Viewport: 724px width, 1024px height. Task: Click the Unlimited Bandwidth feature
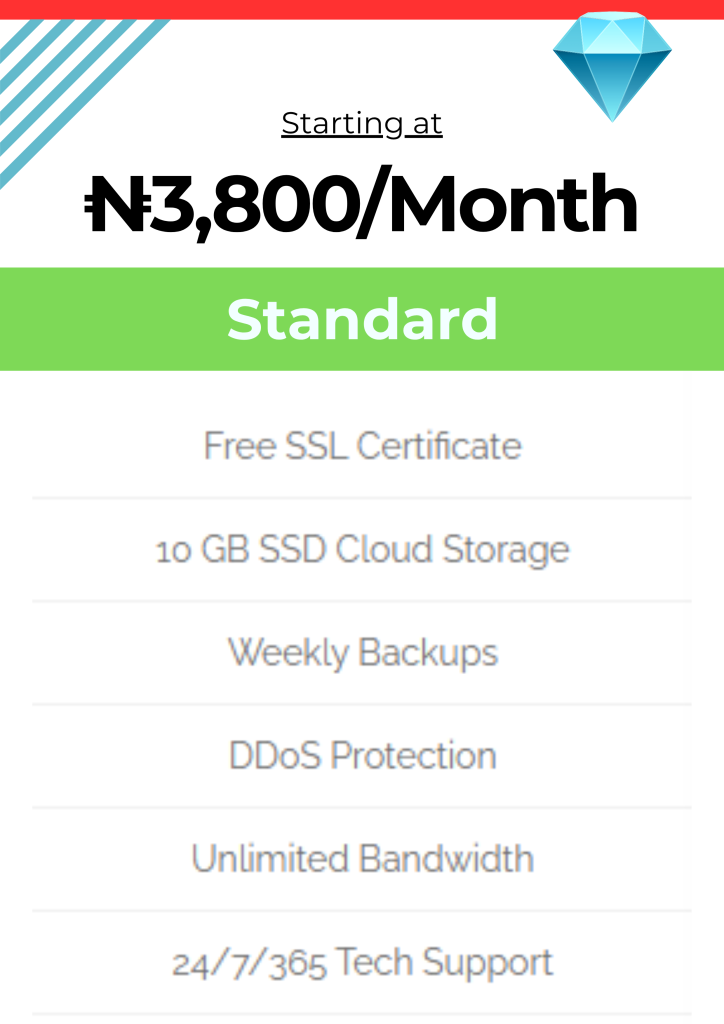(362, 858)
